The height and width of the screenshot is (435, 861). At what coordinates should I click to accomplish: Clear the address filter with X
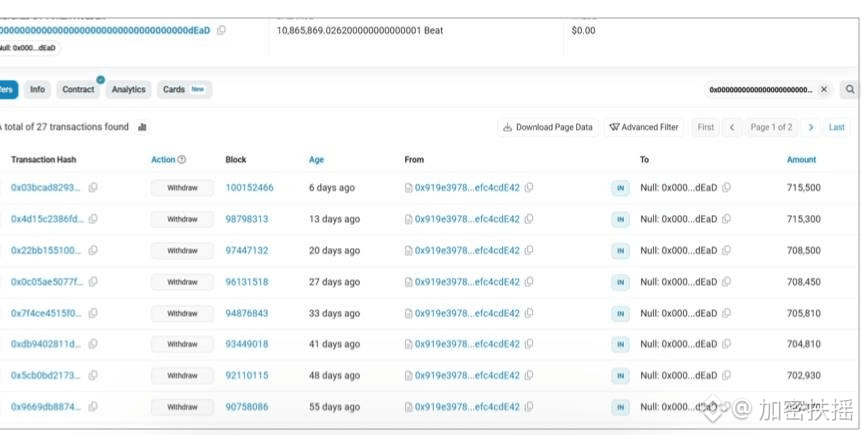pyautogui.click(x=824, y=90)
